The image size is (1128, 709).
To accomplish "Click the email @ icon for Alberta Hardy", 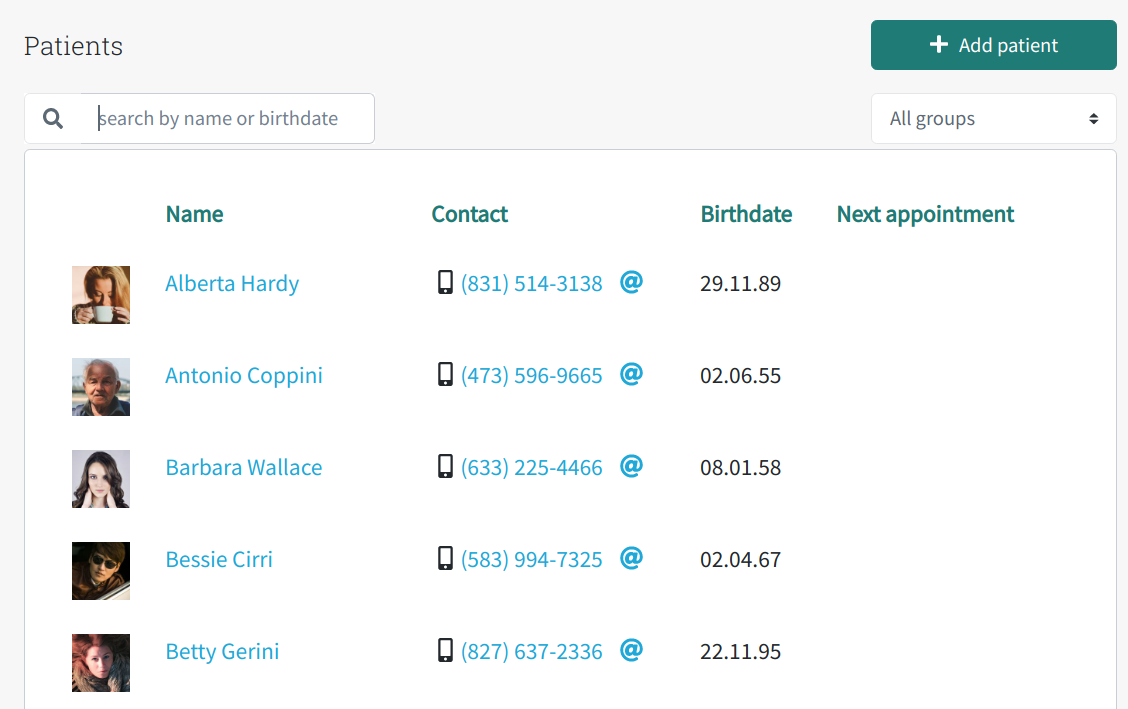I will pyautogui.click(x=632, y=282).
